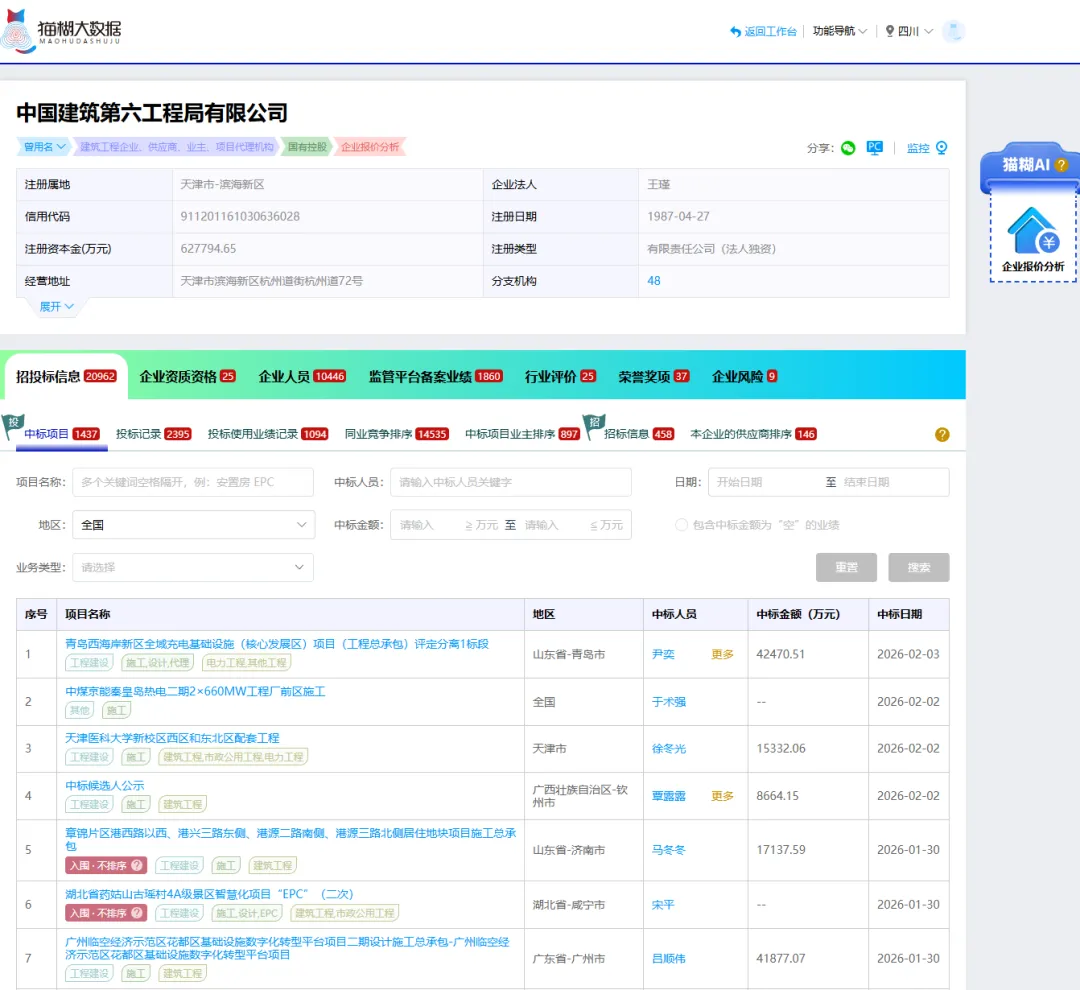Open the 监管平台备案业绩 tab
Image resolution: width=1080 pixels, height=990 pixels.
pos(435,376)
